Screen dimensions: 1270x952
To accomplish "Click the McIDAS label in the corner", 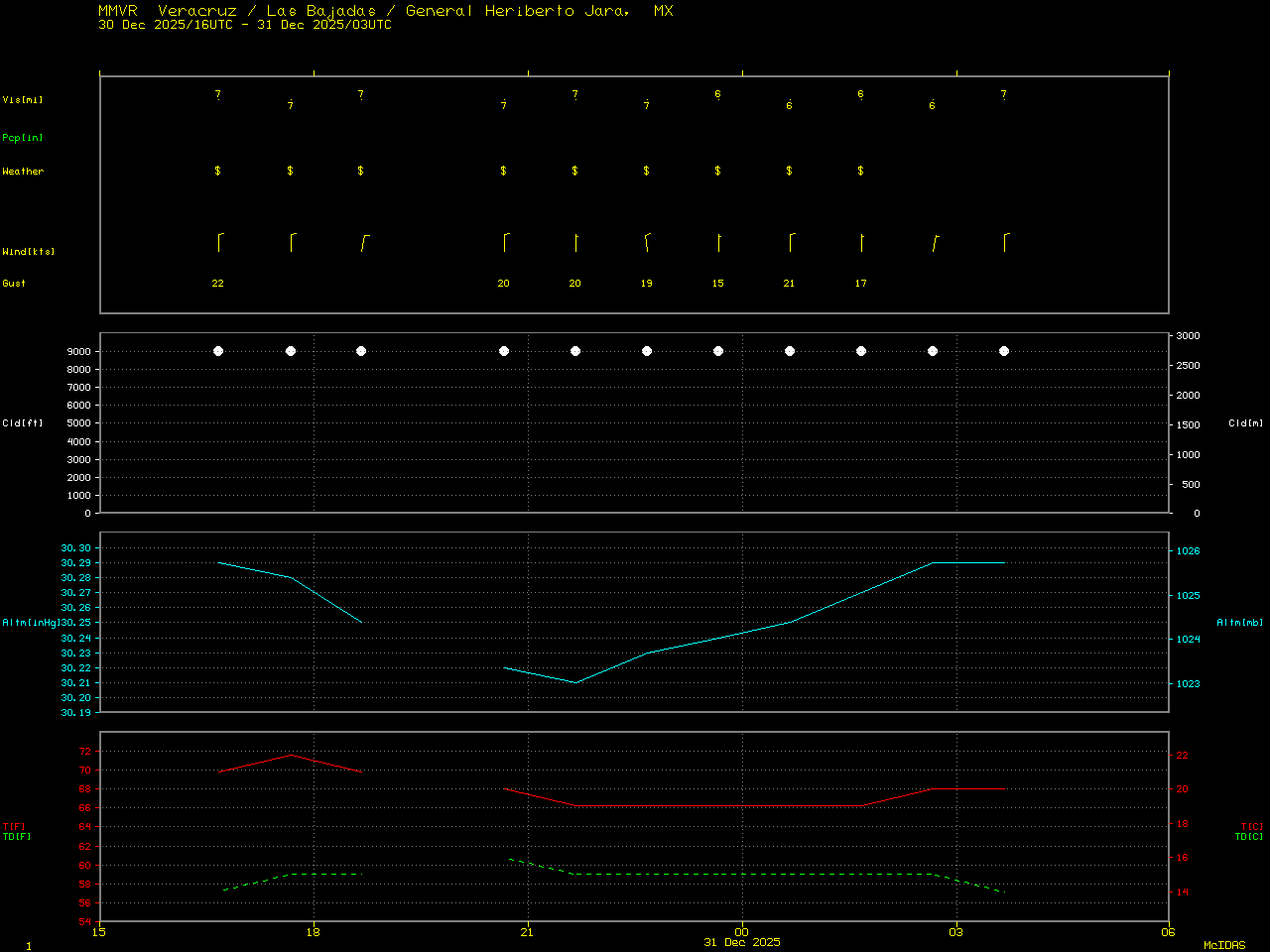I will 1223,945.
